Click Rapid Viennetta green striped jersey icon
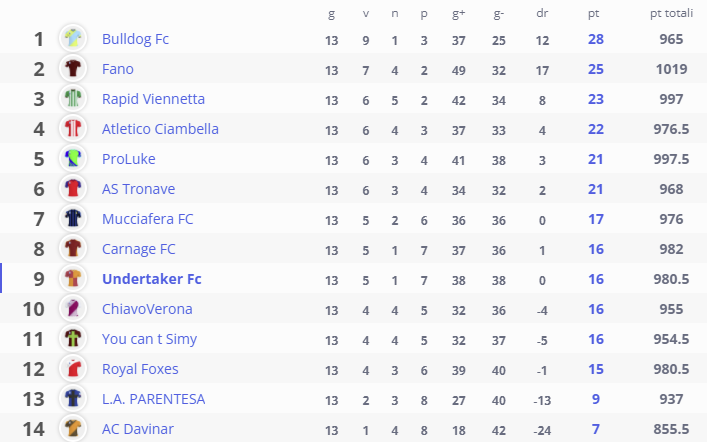Image resolution: width=707 pixels, height=442 pixels. click(73, 98)
